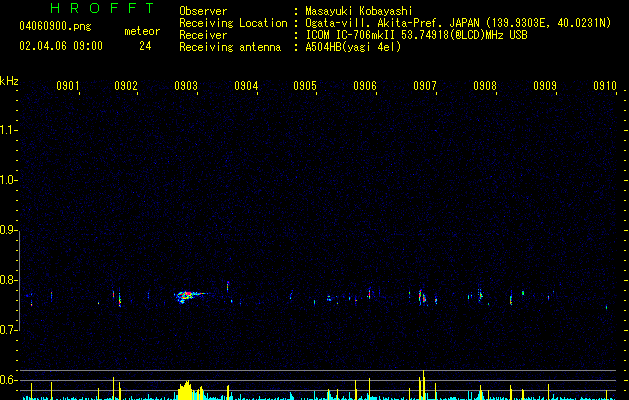Select the observer name Masayuki Kobayashi
Screen dimensions: 629x400
point(359,11)
